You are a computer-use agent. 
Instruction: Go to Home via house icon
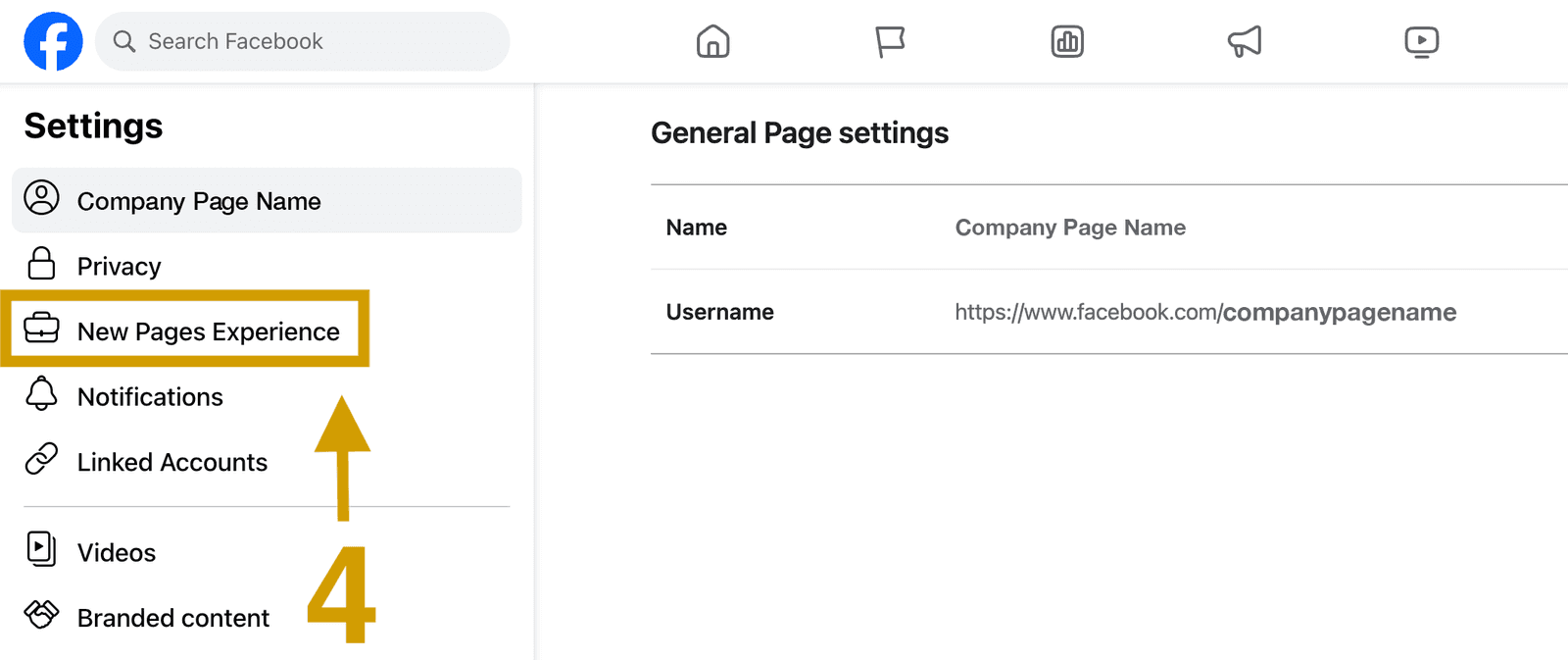coord(713,41)
